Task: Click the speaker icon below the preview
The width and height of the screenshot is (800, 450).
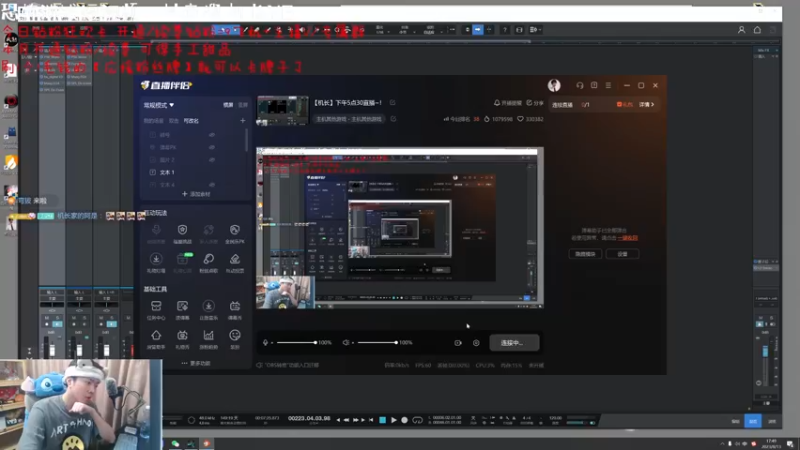Action: point(345,342)
